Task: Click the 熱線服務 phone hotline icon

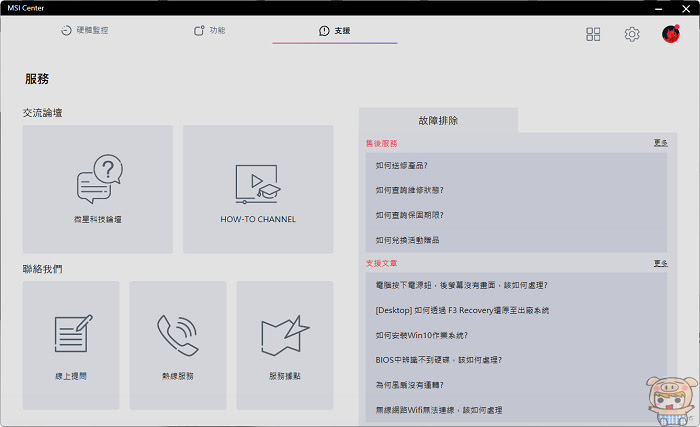Action: coord(178,335)
